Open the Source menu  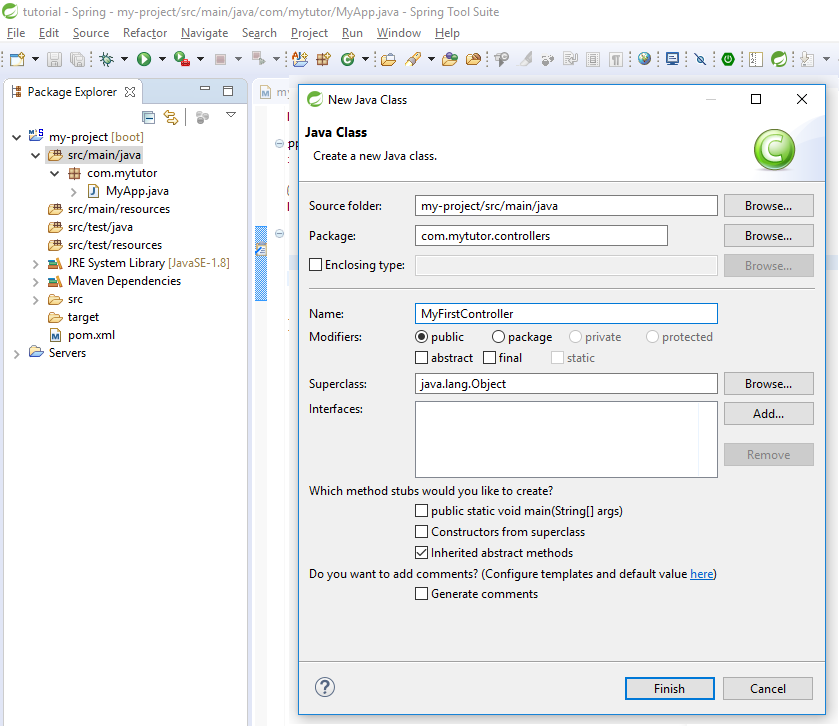pos(91,33)
